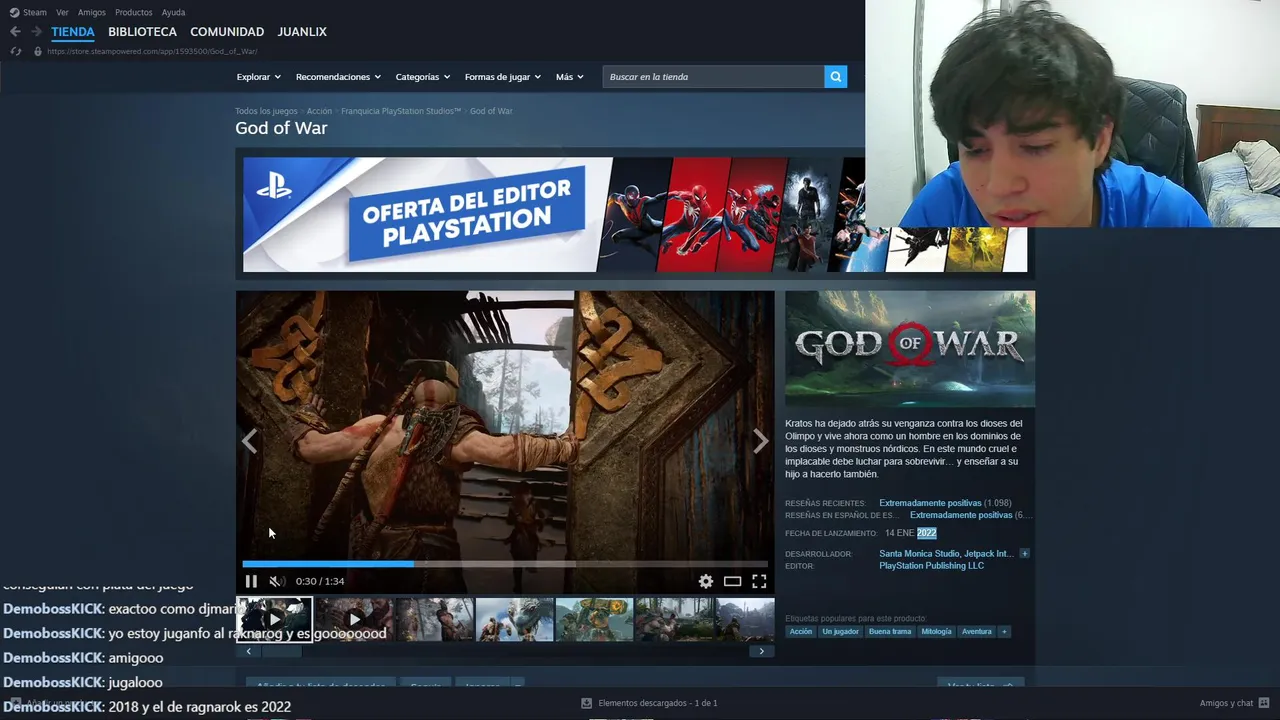Image resolution: width=1280 pixels, height=720 pixels.
Task: Open recent reviews 'Extremadamente positivas' link
Action: (x=930, y=503)
